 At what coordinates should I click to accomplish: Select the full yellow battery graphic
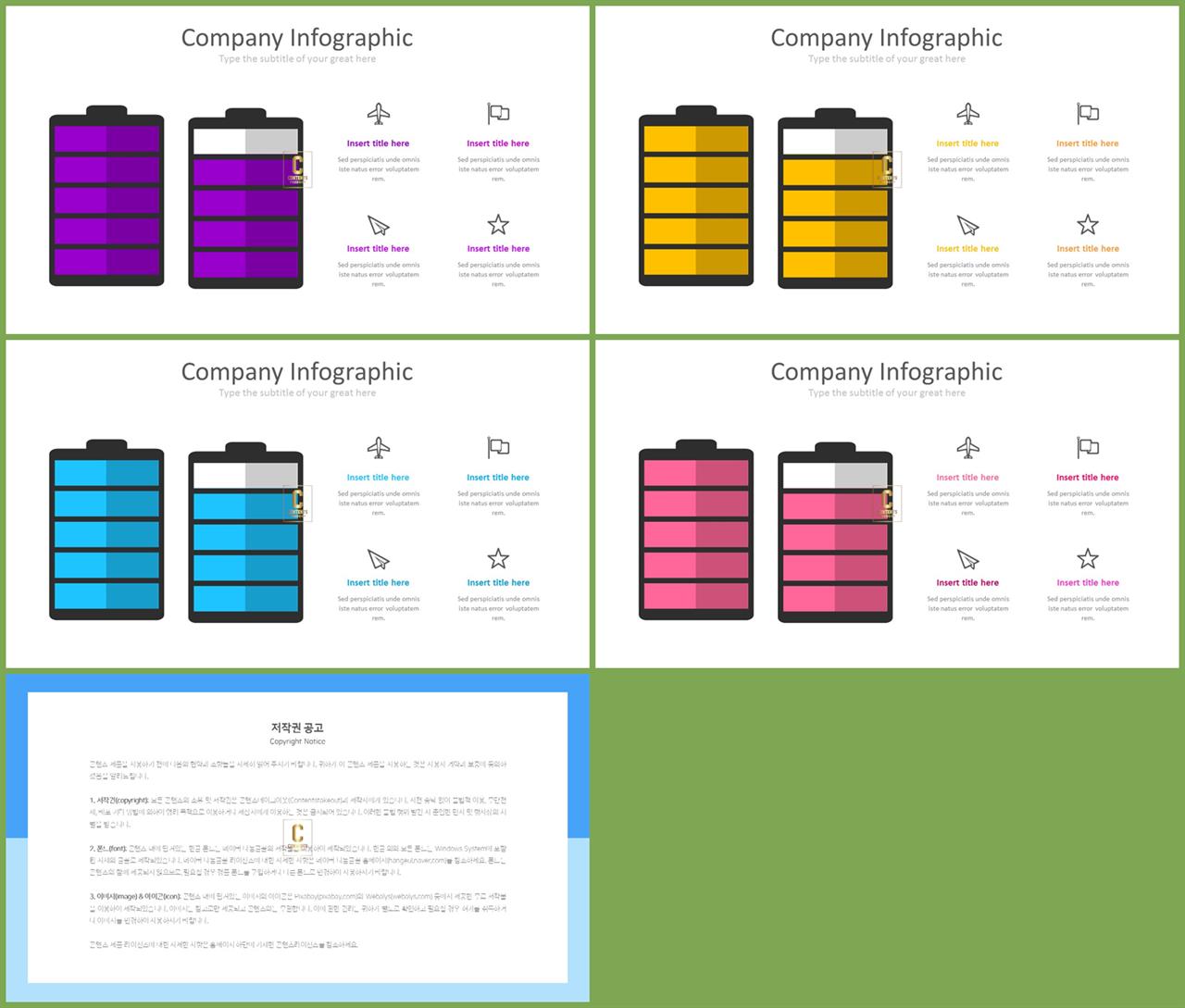[696, 195]
